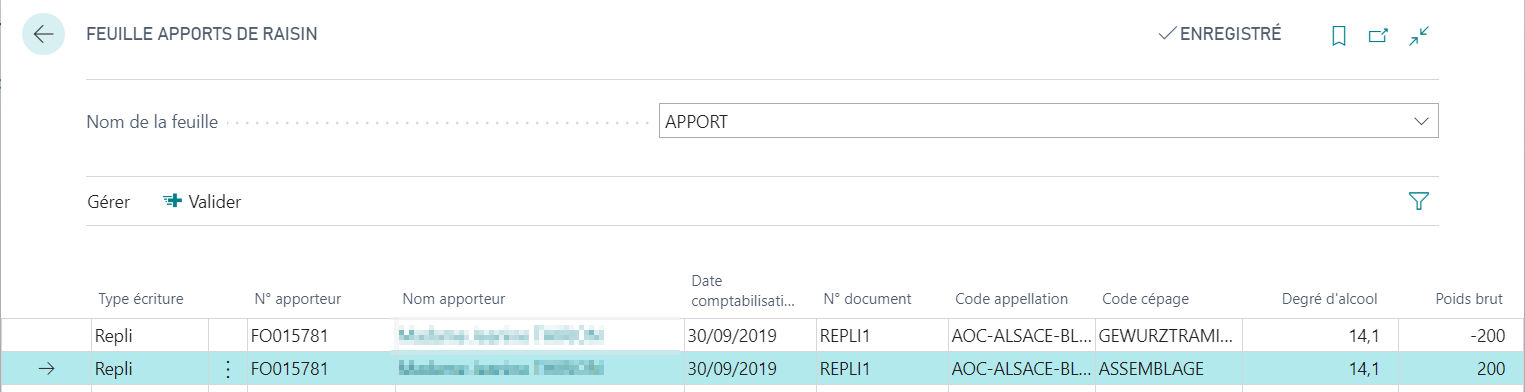Expand the Nom de la feuille dropdown
The width and height of the screenshot is (1525, 392).
pos(1420,121)
